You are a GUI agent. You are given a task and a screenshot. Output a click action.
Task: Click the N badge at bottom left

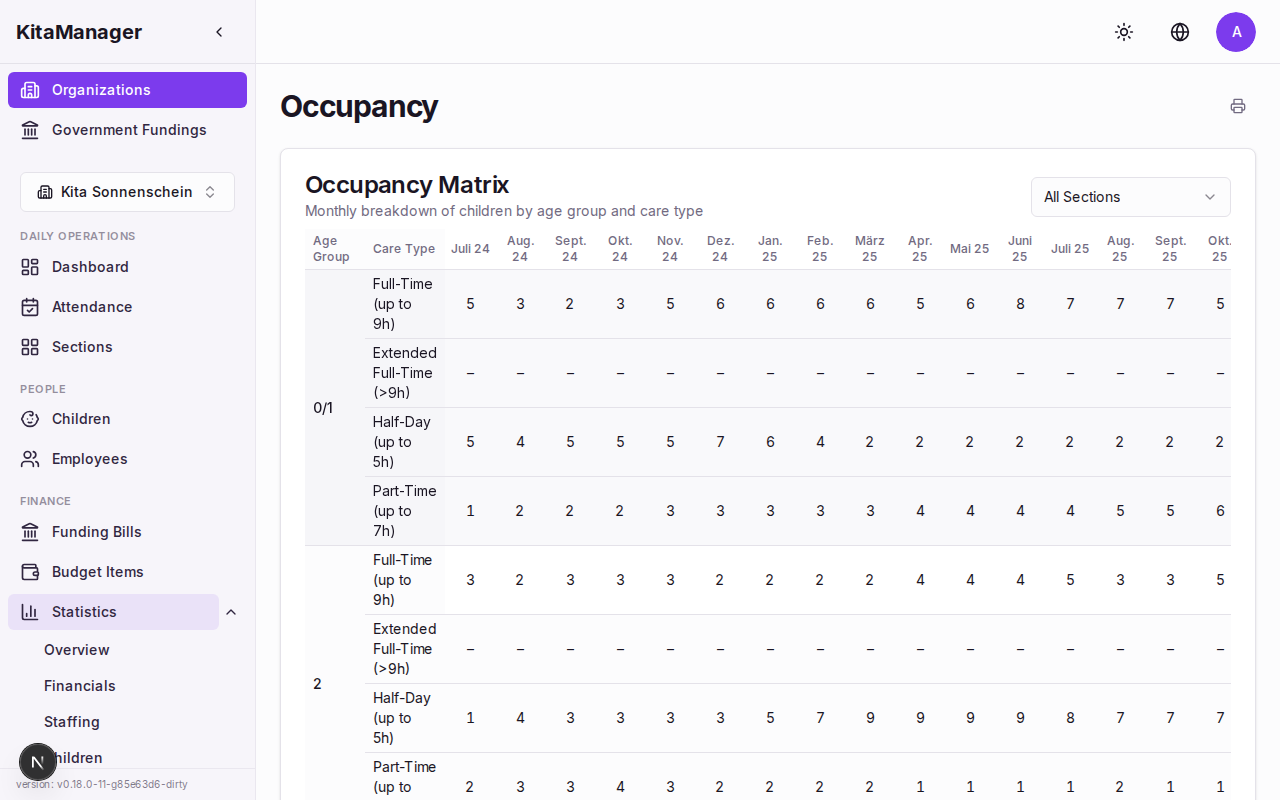pos(38,762)
